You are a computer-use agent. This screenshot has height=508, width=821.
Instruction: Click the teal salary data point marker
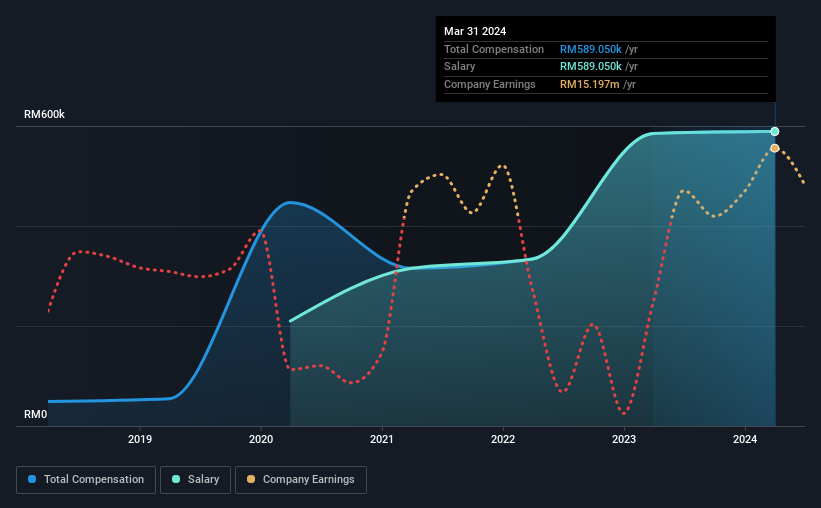point(775,131)
